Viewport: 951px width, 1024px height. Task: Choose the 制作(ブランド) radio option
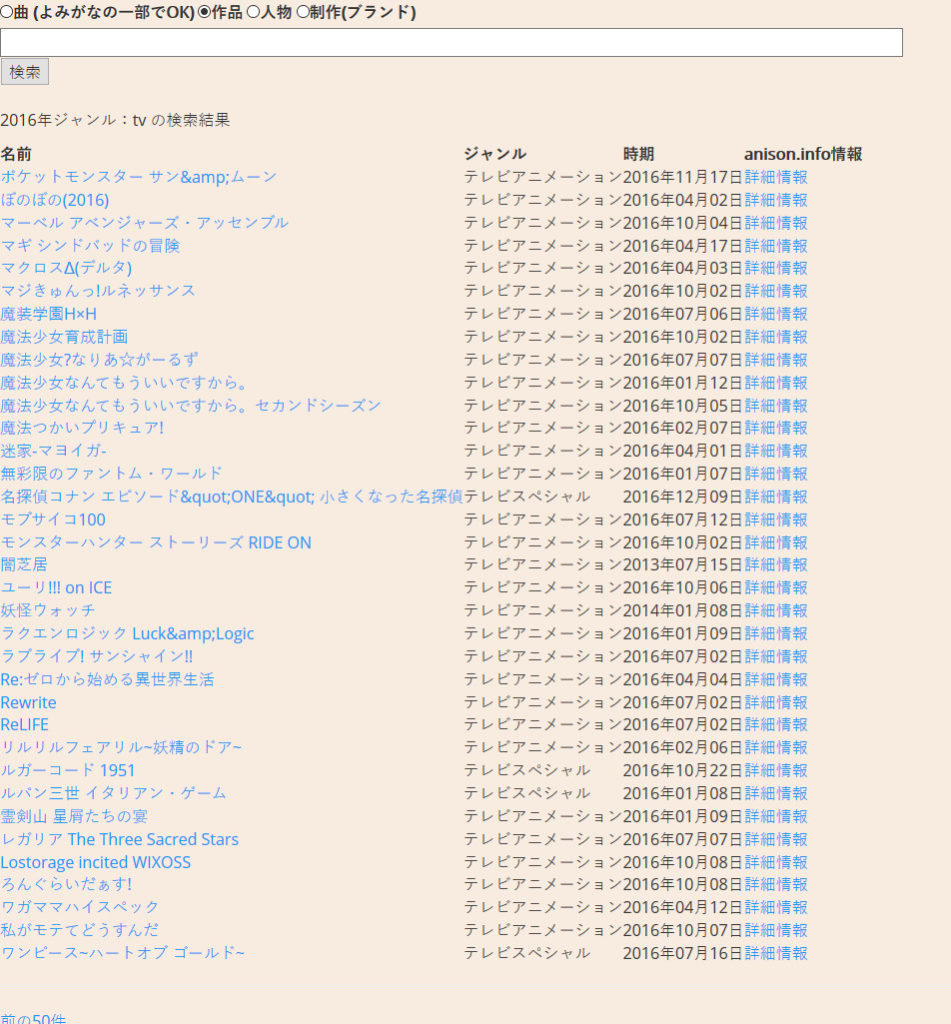point(302,12)
